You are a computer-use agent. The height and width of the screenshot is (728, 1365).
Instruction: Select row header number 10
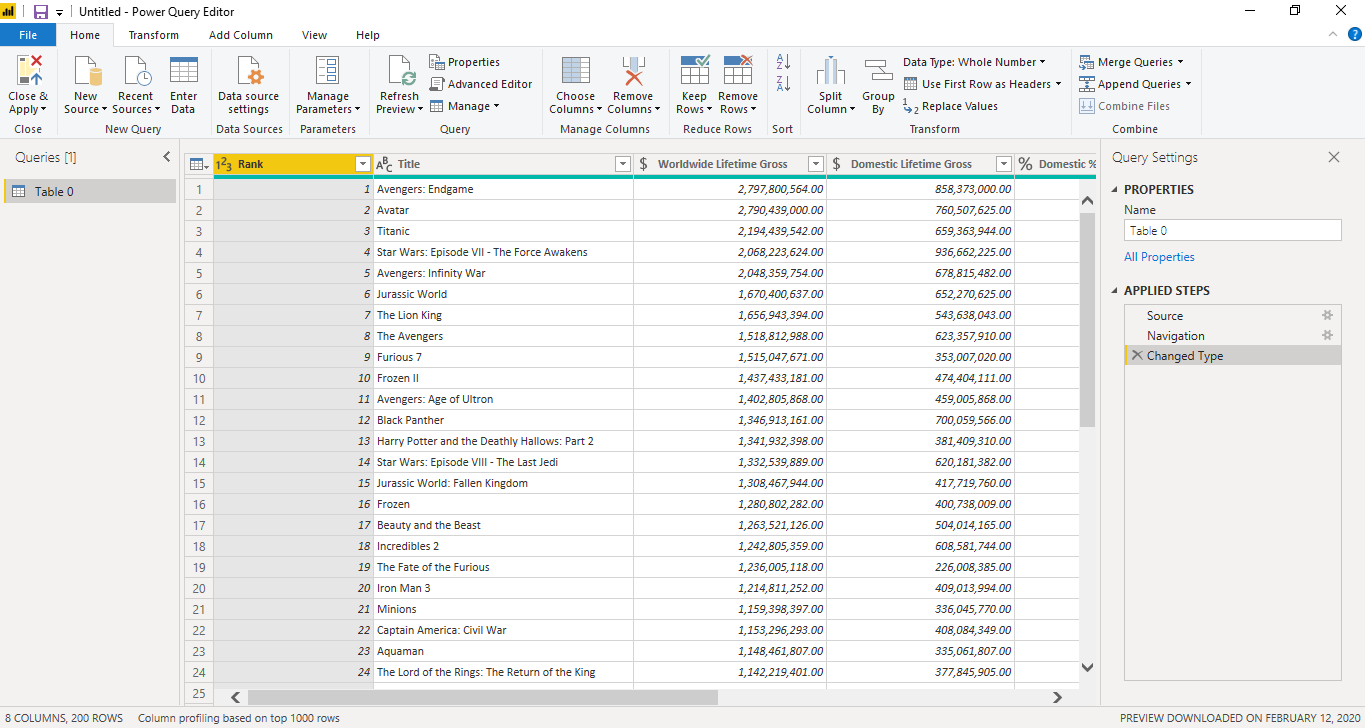point(199,378)
